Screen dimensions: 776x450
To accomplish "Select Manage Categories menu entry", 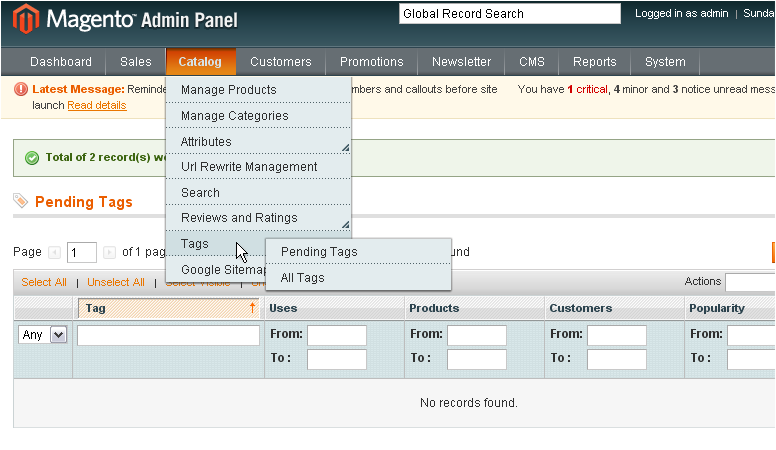I will coord(258,115).
